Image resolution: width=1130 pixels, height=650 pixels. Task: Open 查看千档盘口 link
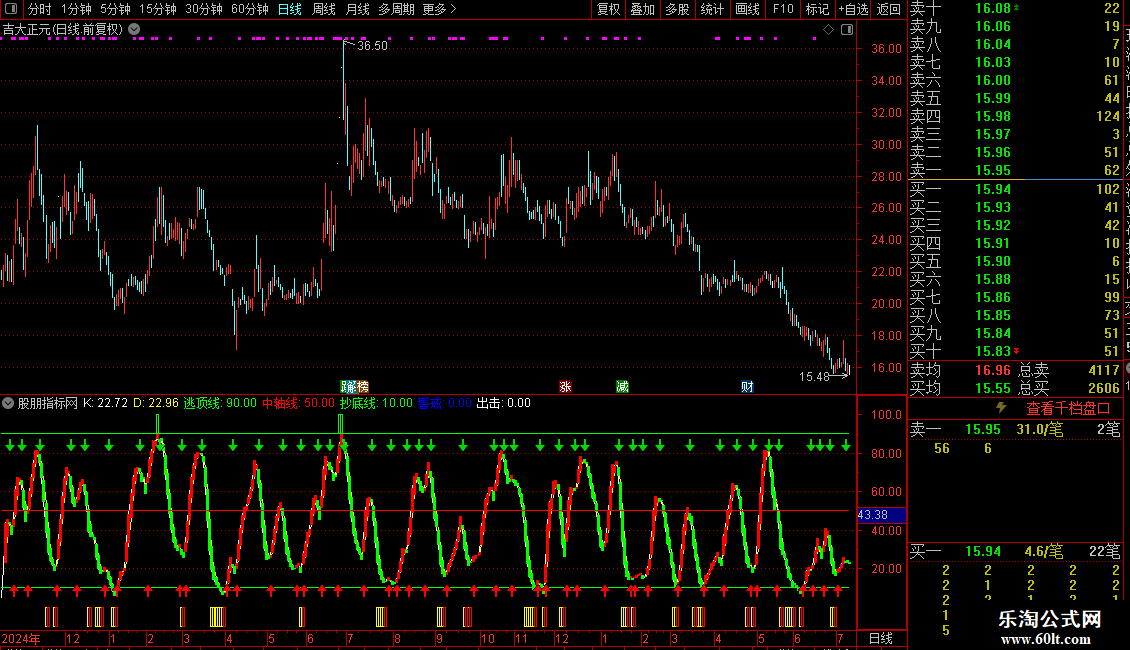1068,409
